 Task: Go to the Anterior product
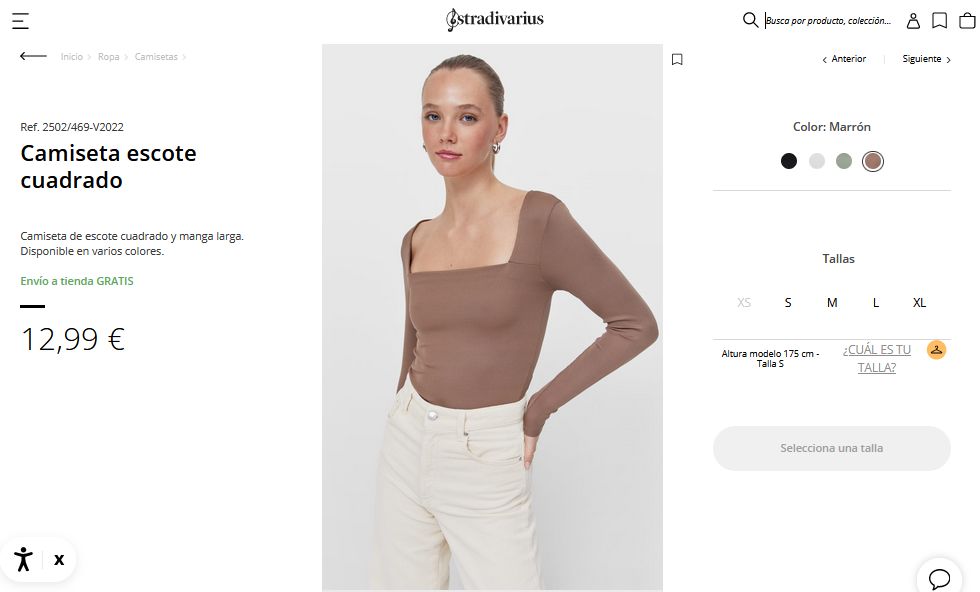[845, 59]
